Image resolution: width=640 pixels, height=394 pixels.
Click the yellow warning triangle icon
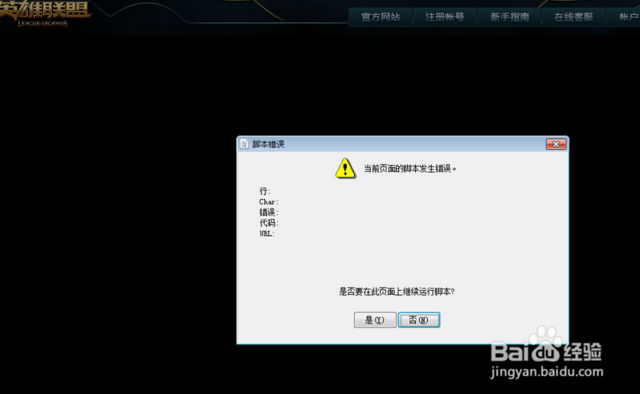coord(345,168)
